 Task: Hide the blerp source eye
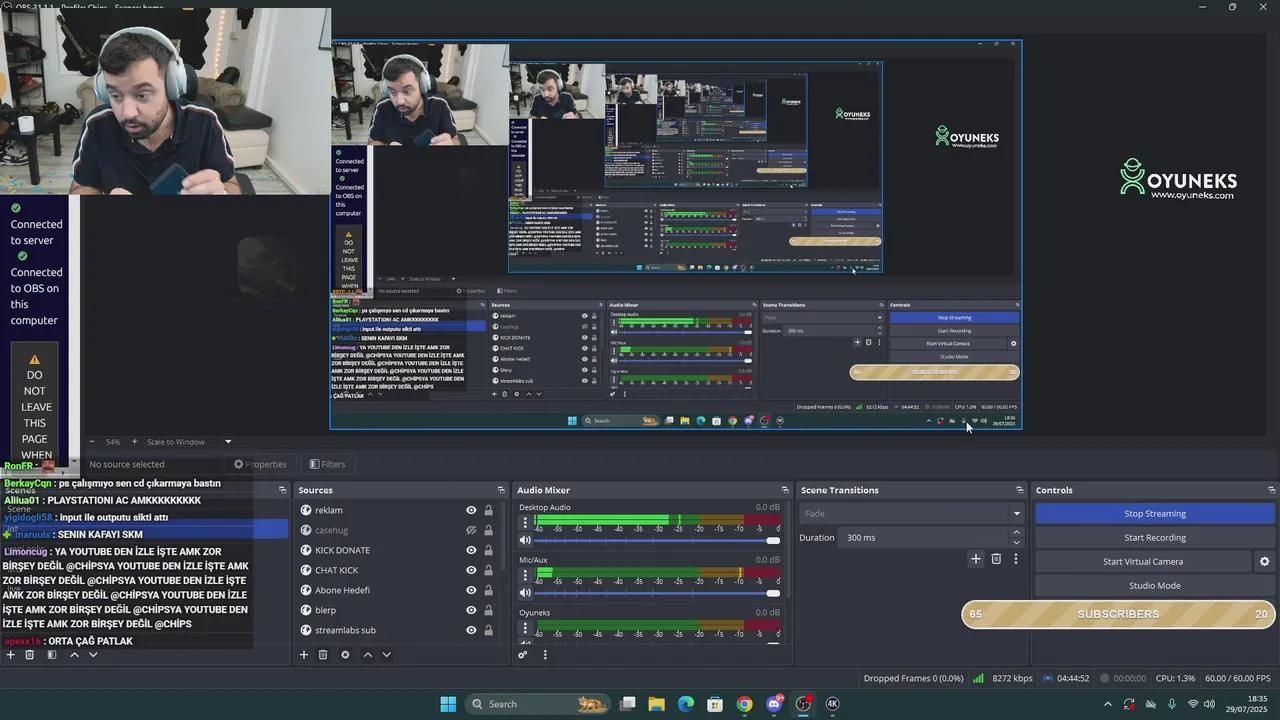click(471, 610)
